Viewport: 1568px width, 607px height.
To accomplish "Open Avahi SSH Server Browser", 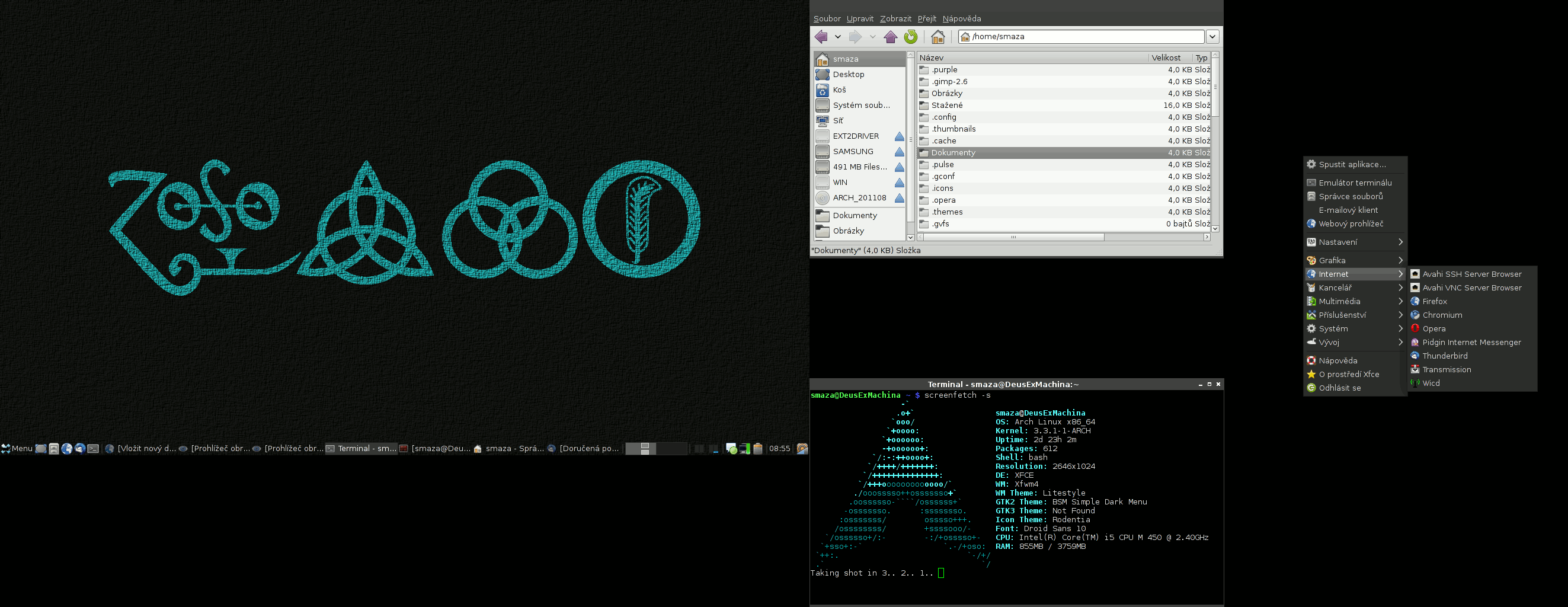I will [x=1473, y=274].
